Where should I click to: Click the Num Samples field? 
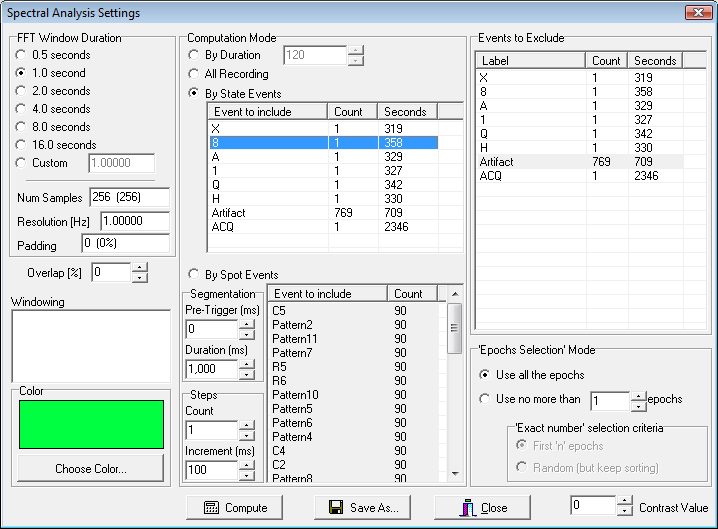pyautogui.click(x=130, y=197)
